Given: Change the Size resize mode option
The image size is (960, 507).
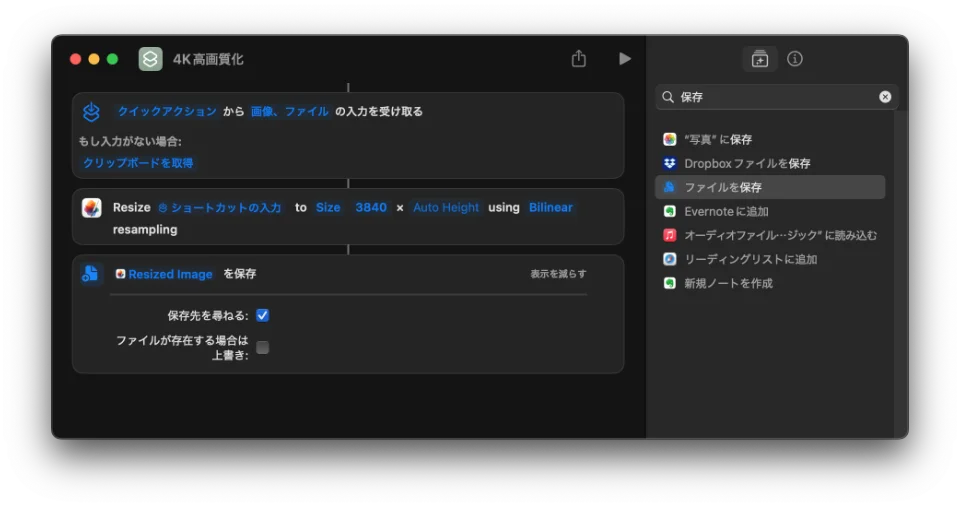Looking at the screenshot, I should point(328,208).
